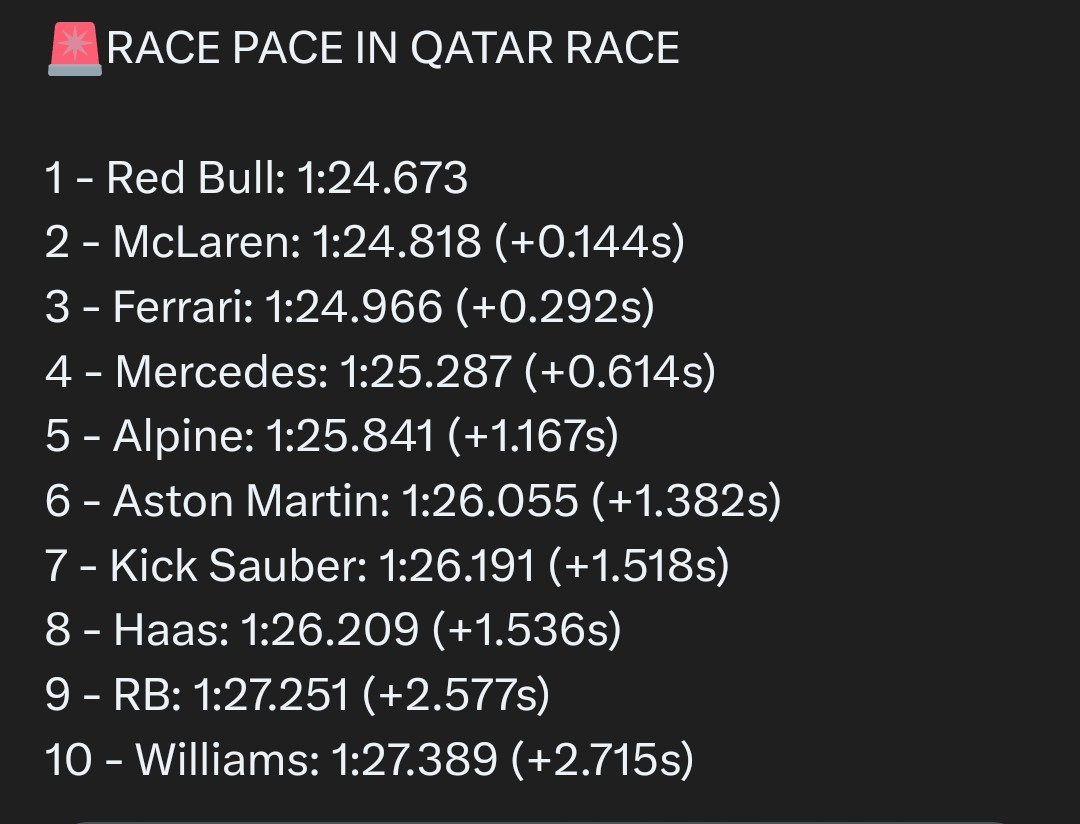Screen dimensions: 1080x824
Task: Click the Williams gap (+2.715s)
Action: [603, 759]
